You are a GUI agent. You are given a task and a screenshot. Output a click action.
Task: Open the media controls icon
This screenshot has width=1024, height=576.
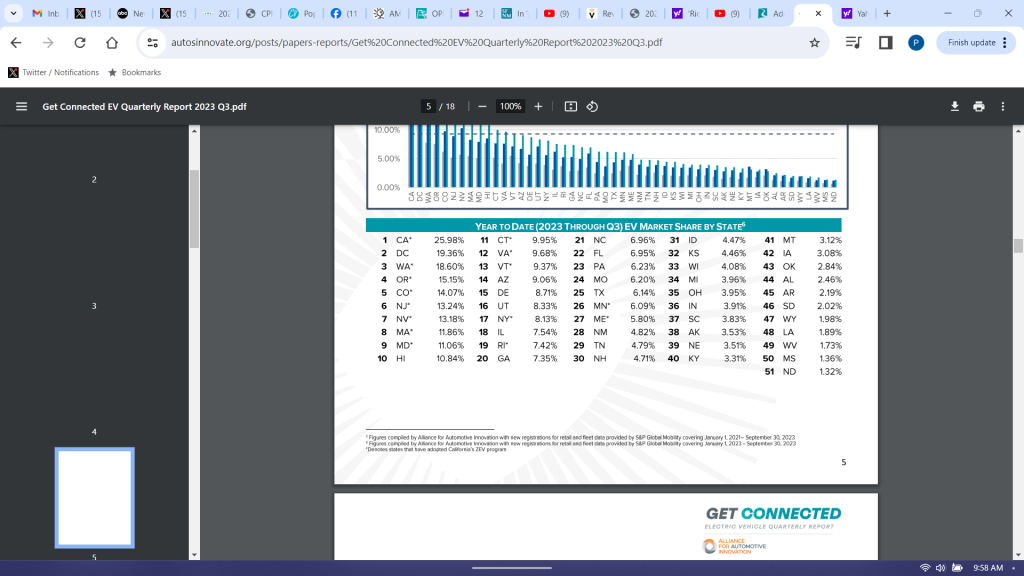853,43
